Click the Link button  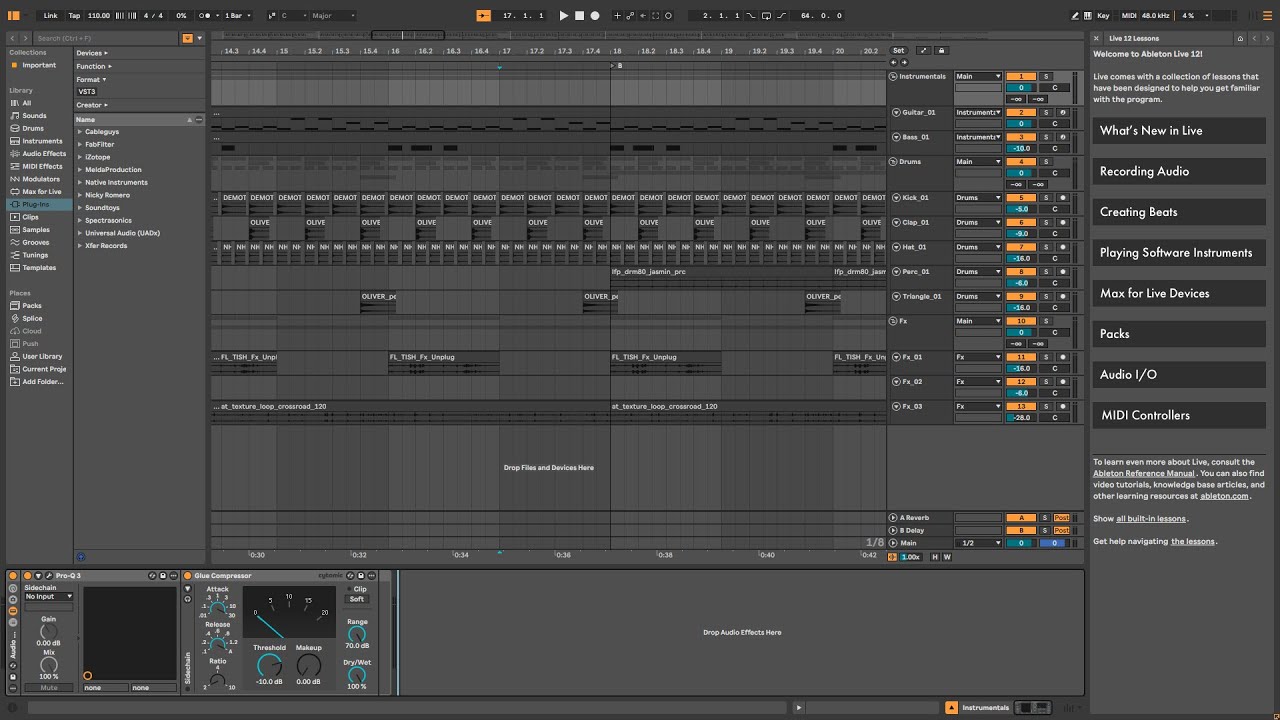tap(50, 16)
